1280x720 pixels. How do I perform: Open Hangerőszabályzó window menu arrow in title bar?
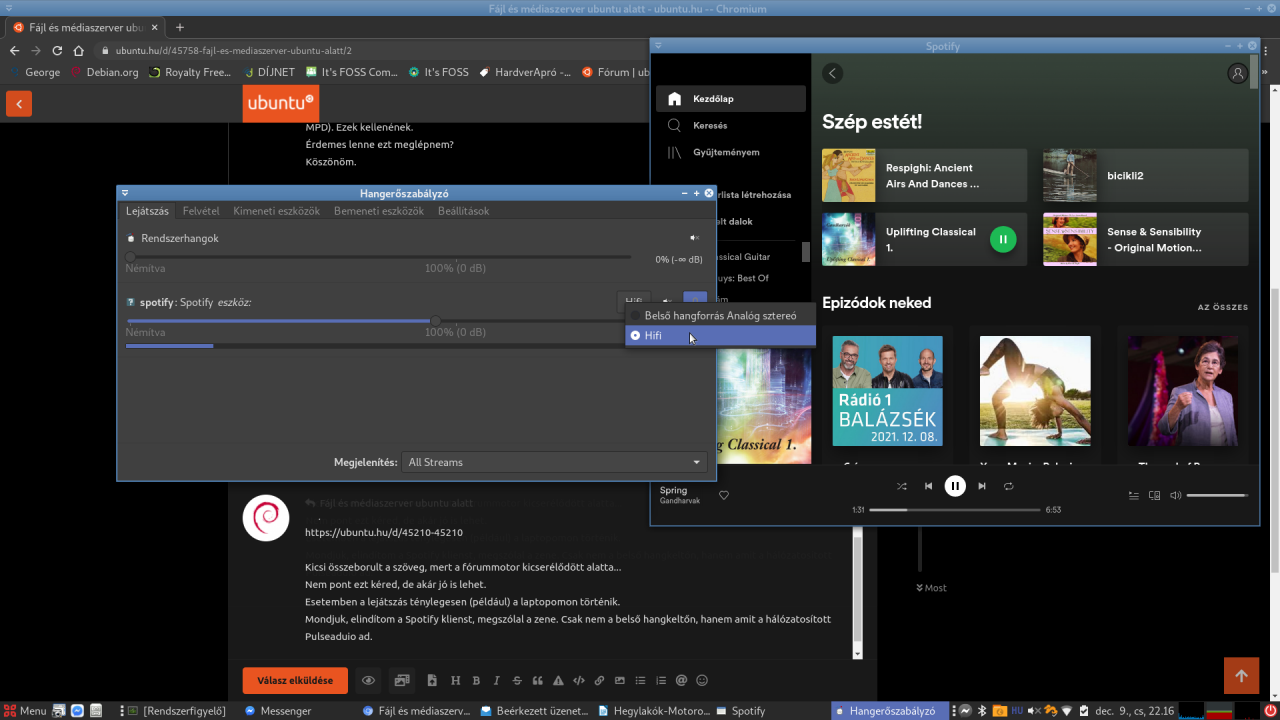click(124, 193)
